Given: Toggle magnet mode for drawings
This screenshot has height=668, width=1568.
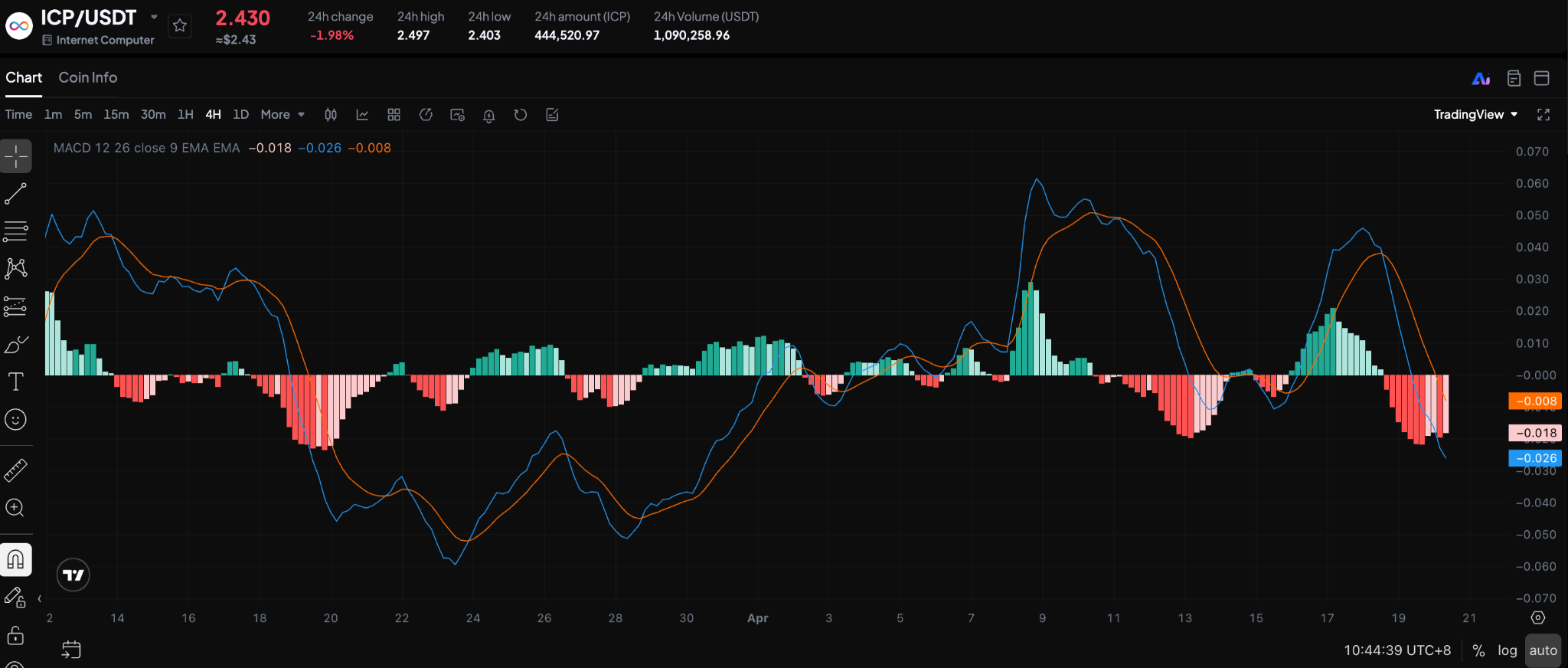Looking at the screenshot, I should click(x=15, y=560).
